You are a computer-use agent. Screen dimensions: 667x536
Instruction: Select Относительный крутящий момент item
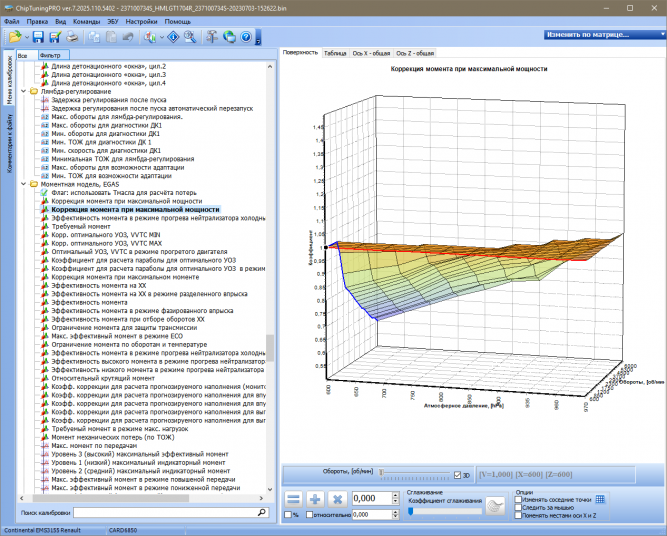click(103, 378)
